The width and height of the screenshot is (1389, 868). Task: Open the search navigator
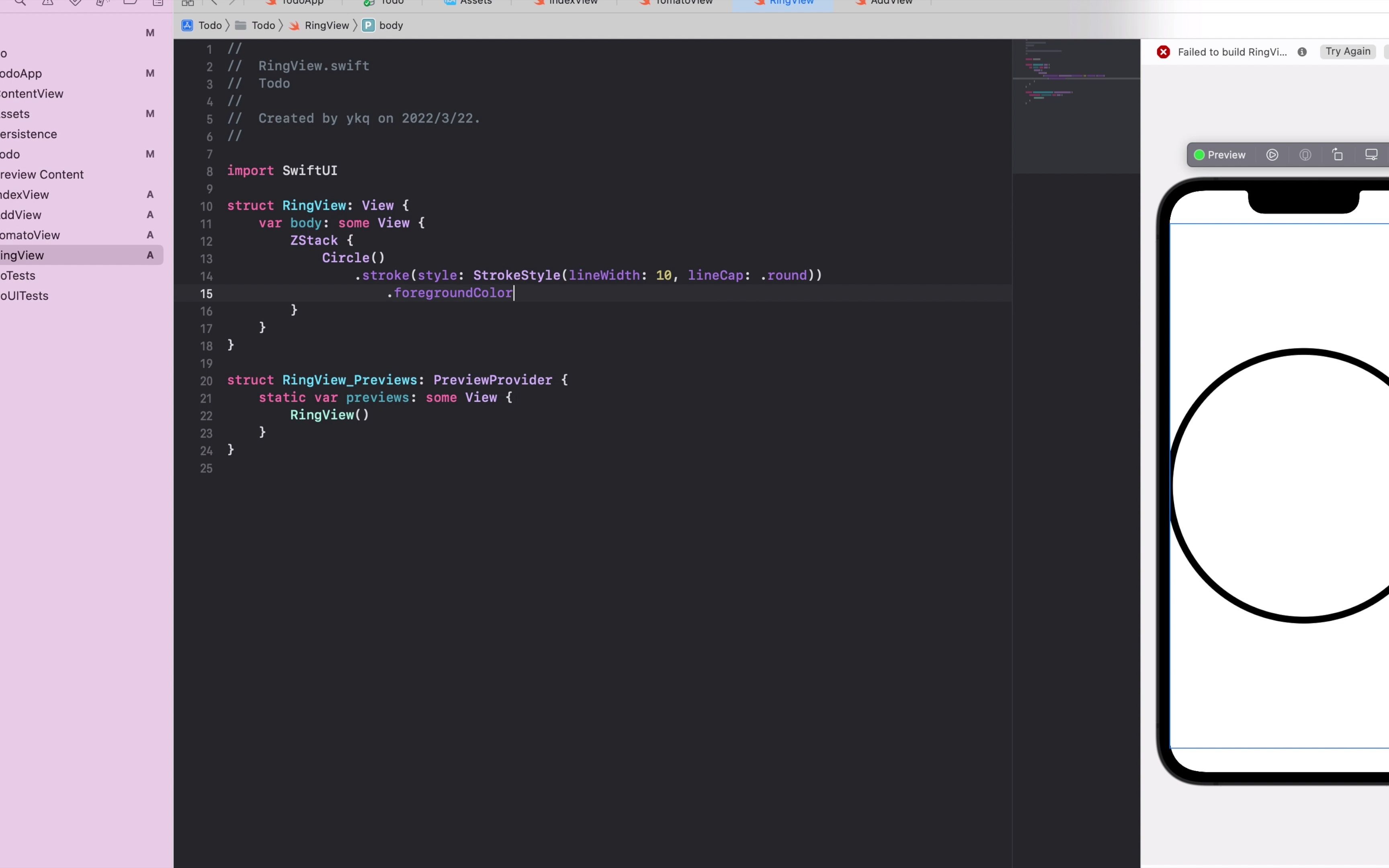[x=20, y=3]
